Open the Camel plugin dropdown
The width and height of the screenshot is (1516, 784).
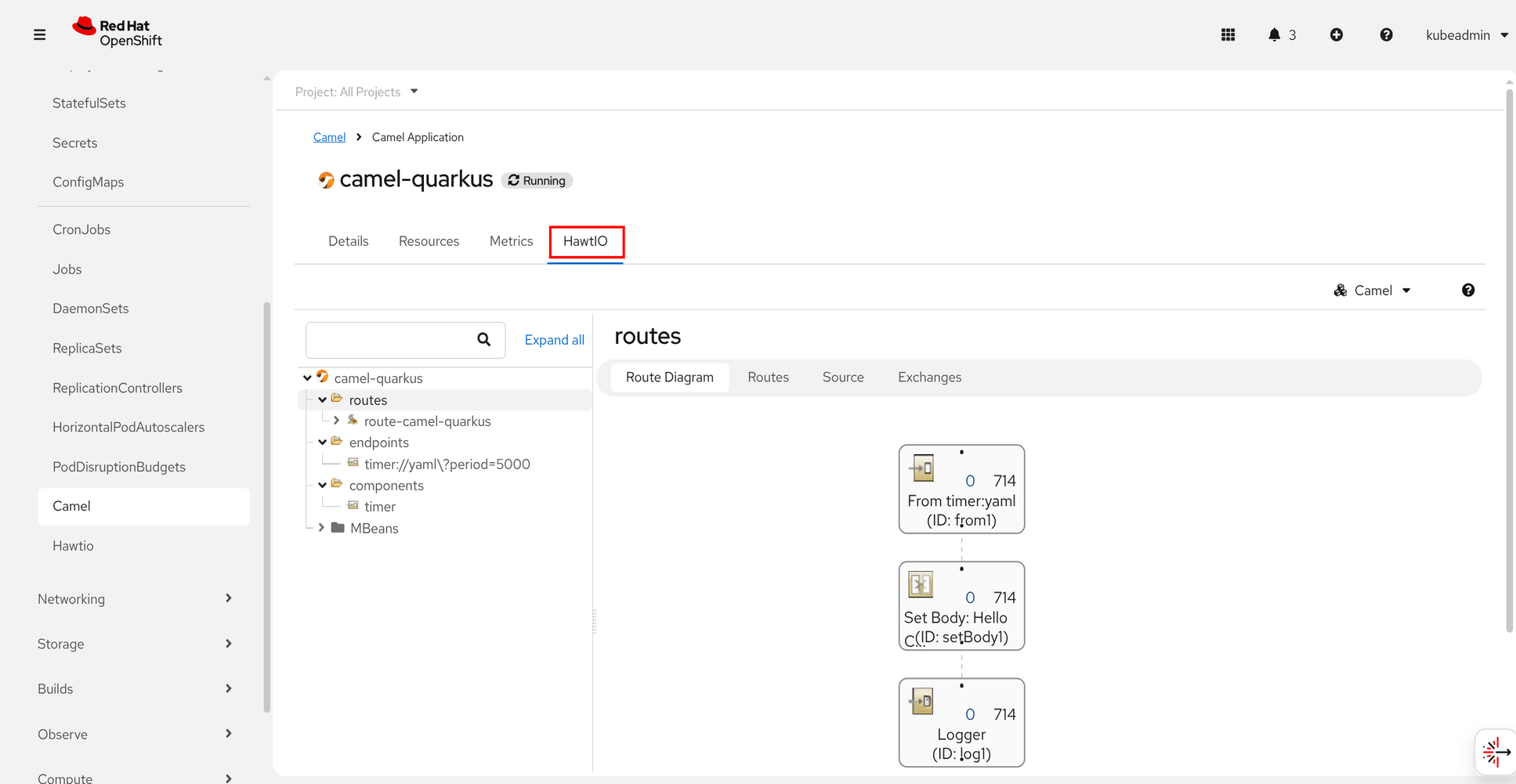(x=1372, y=291)
